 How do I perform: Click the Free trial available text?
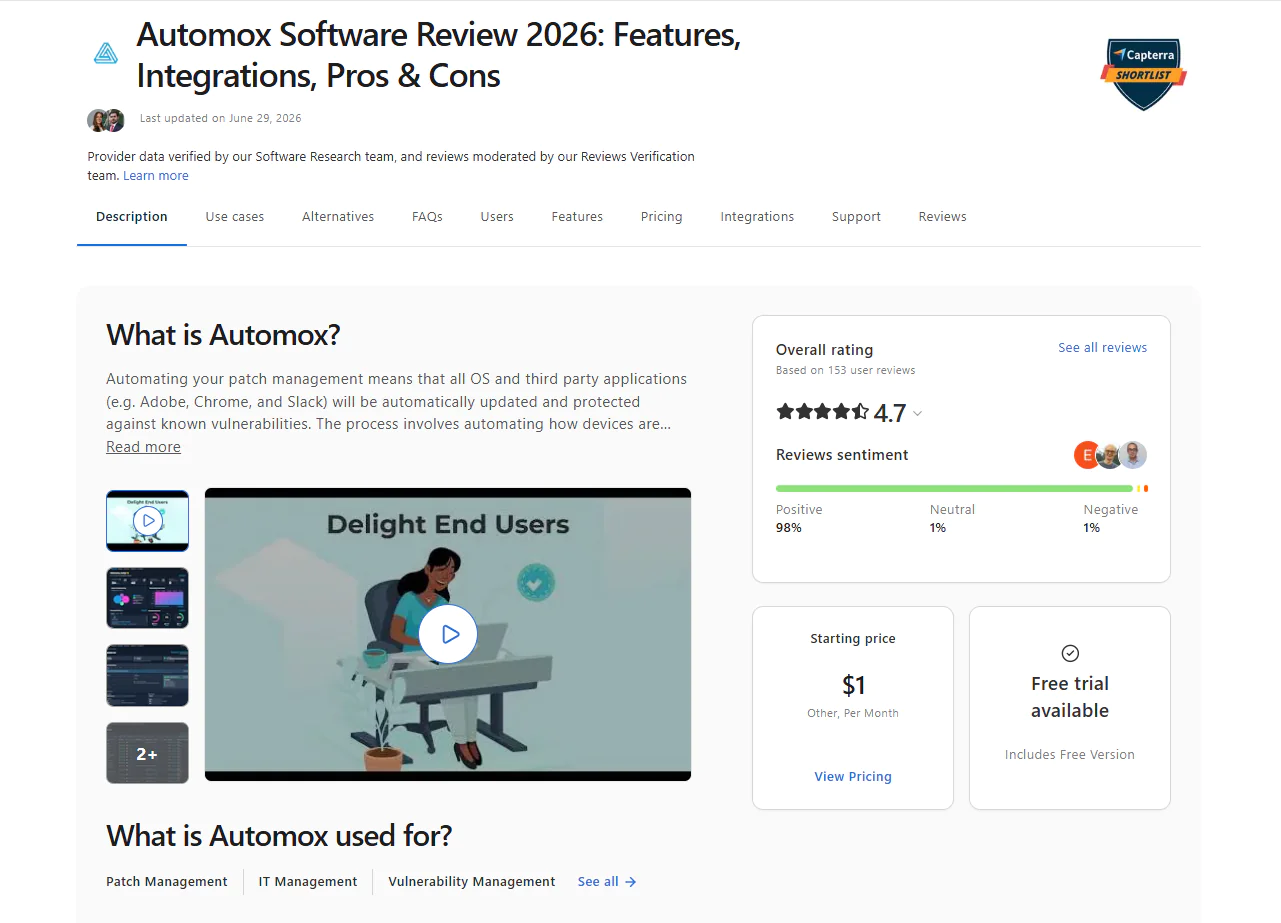pyautogui.click(x=1070, y=697)
